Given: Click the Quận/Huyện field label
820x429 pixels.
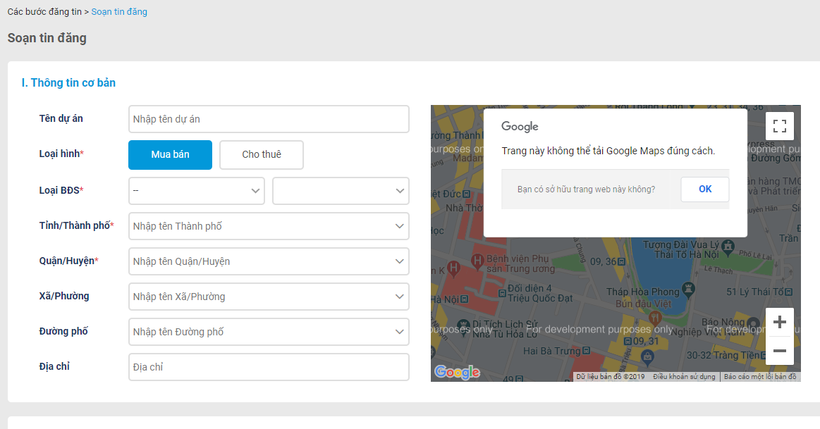Looking at the screenshot, I should [x=69, y=261].
